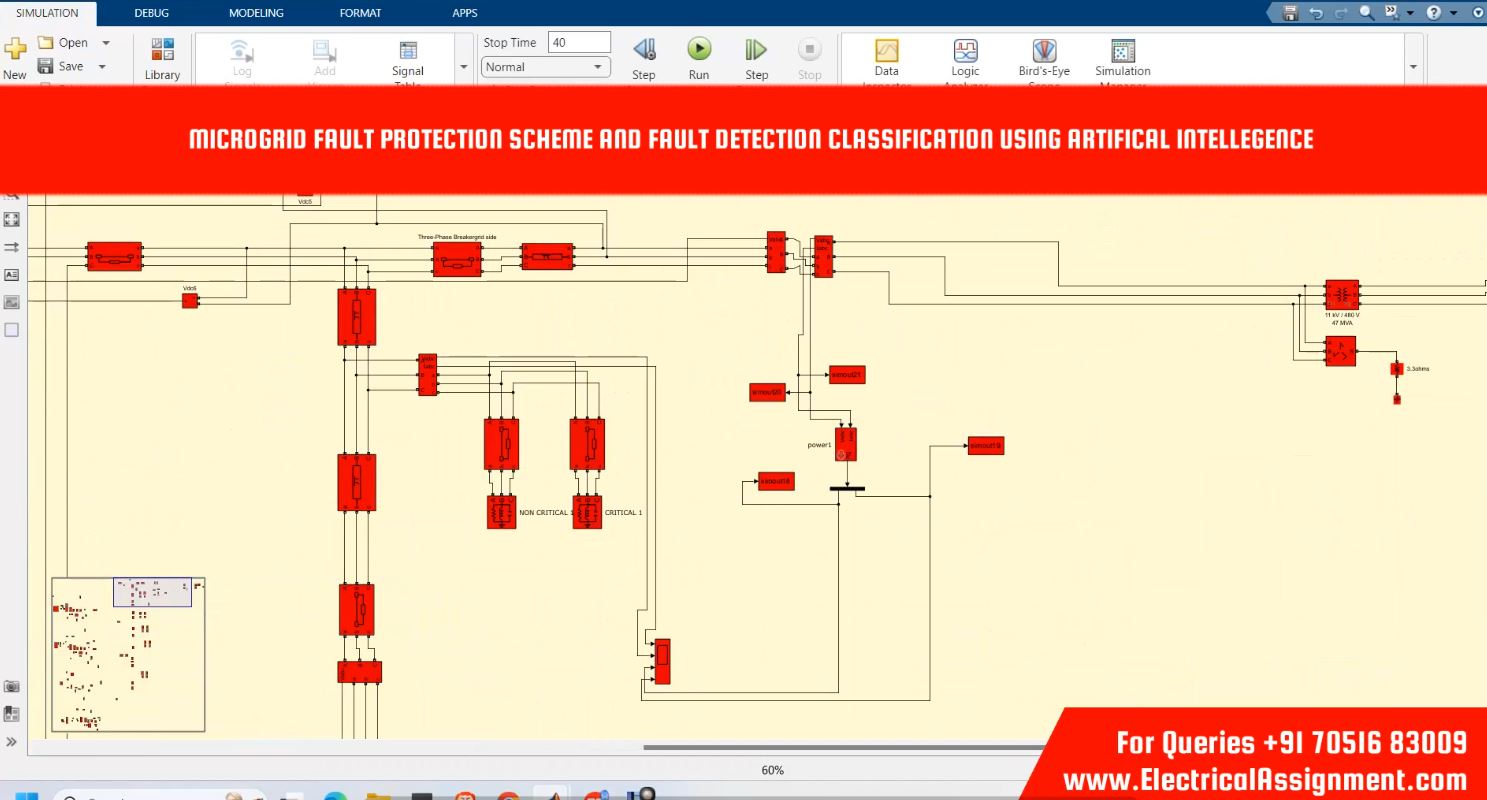Click the Run simulation button

click(x=698, y=50)
